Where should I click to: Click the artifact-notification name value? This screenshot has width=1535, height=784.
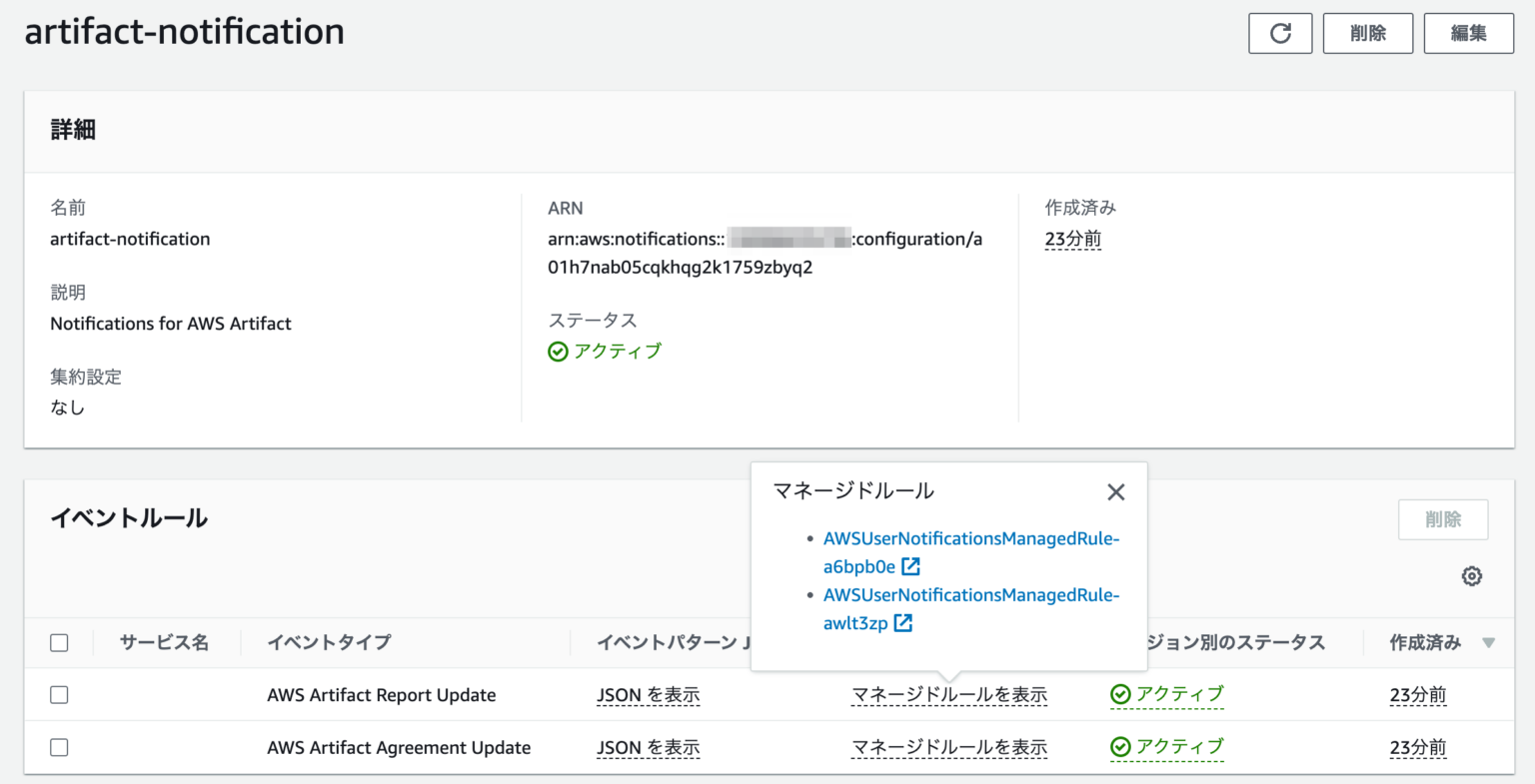click(130, 239)
